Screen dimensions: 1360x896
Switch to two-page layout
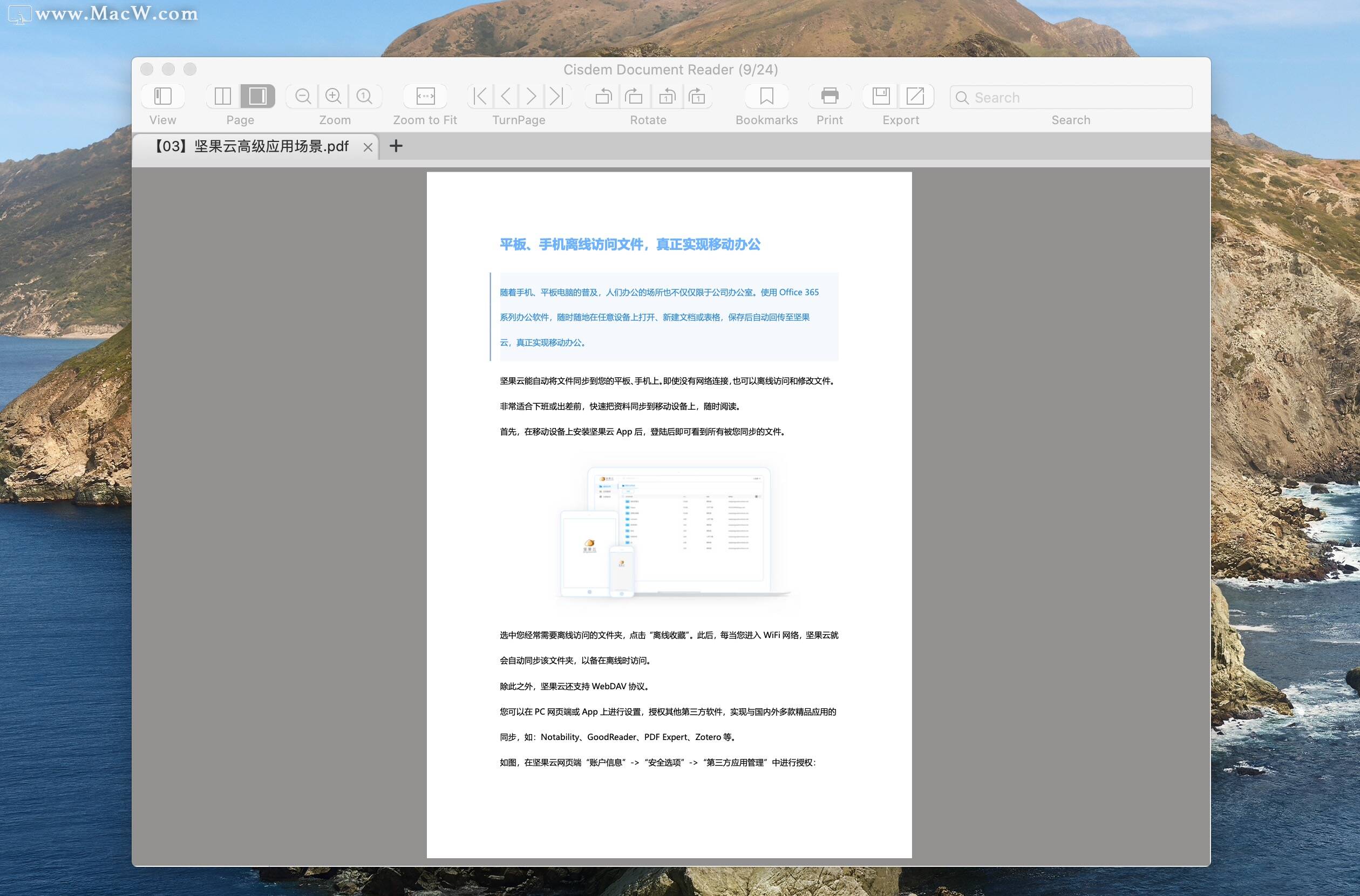223,96
